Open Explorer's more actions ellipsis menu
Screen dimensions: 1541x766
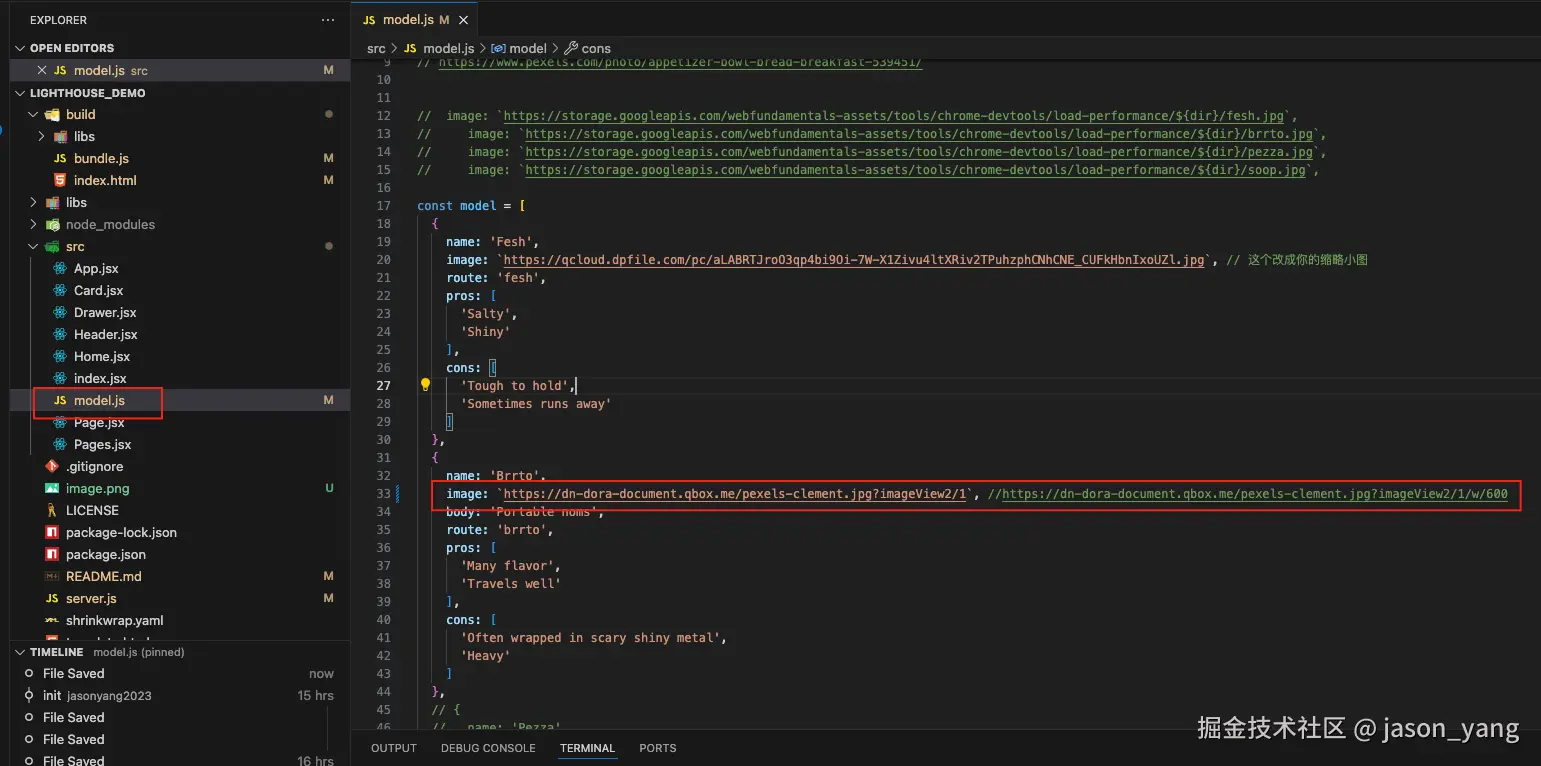[328, 20]
